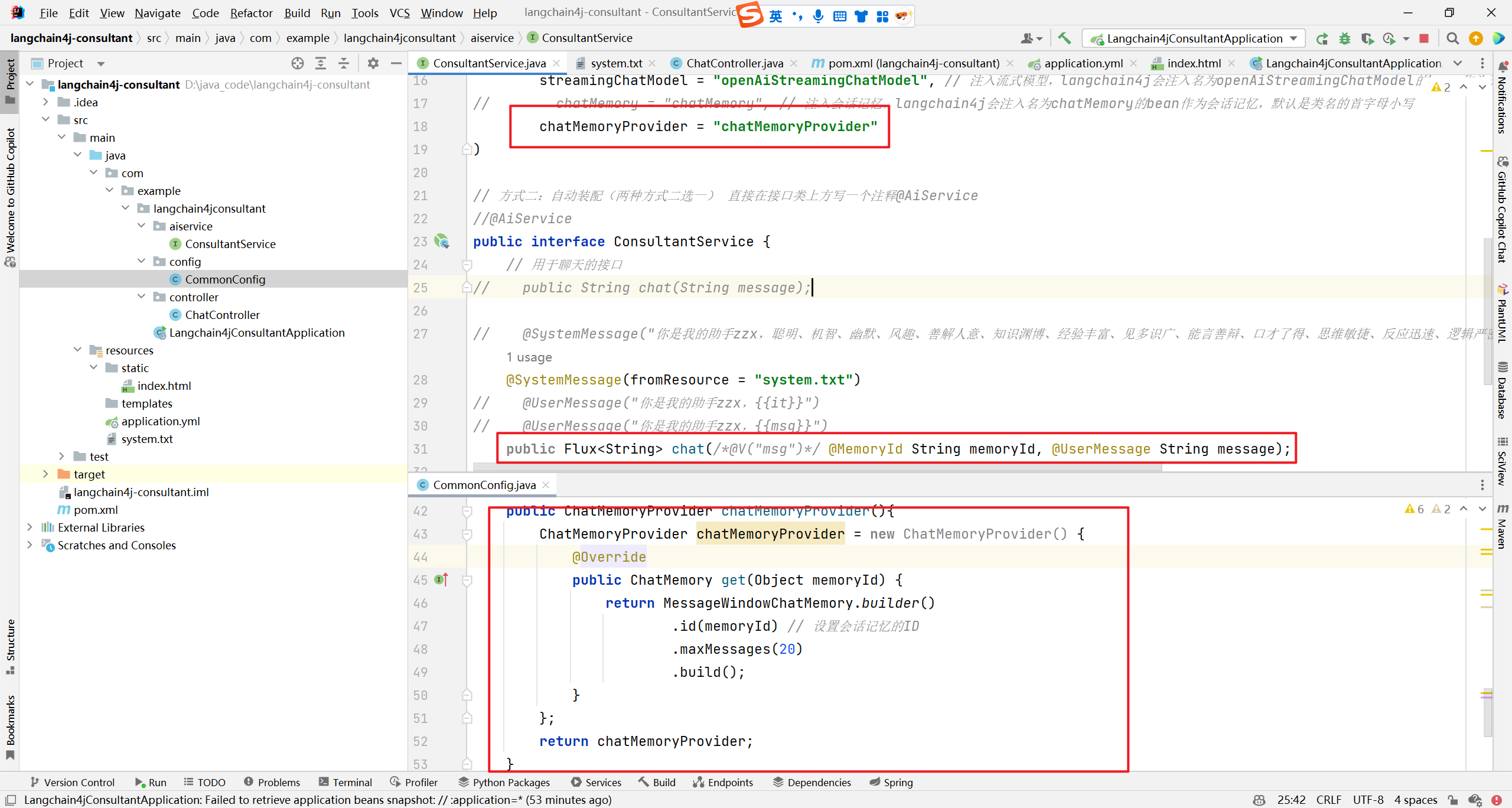Expand the target folder in tree

coord(46,474)
